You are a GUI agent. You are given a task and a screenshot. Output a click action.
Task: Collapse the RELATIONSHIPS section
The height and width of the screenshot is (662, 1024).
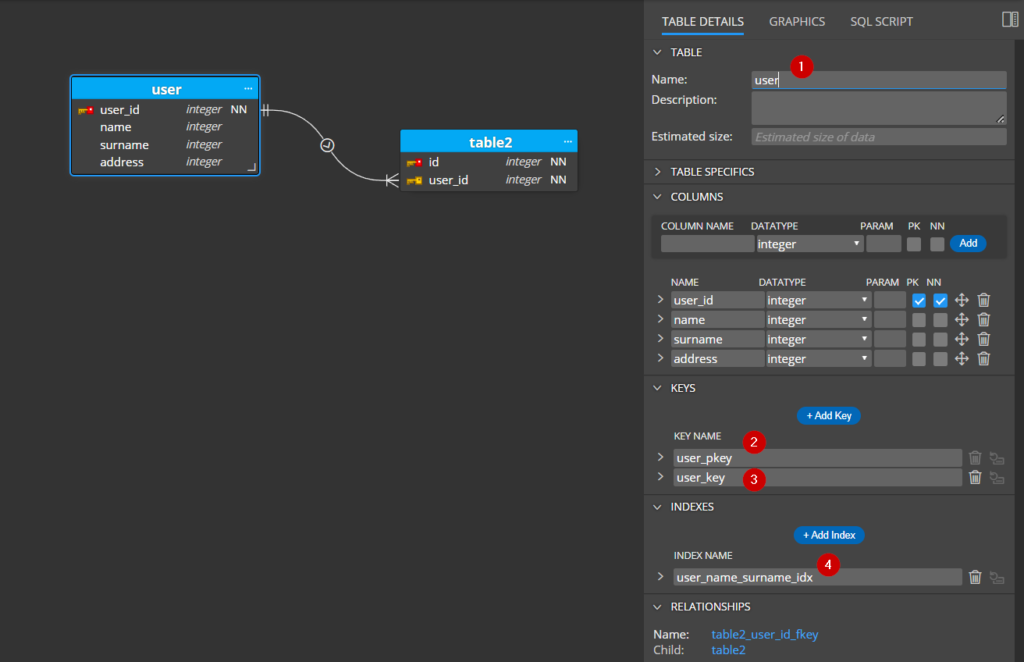(x=658, y=607)
